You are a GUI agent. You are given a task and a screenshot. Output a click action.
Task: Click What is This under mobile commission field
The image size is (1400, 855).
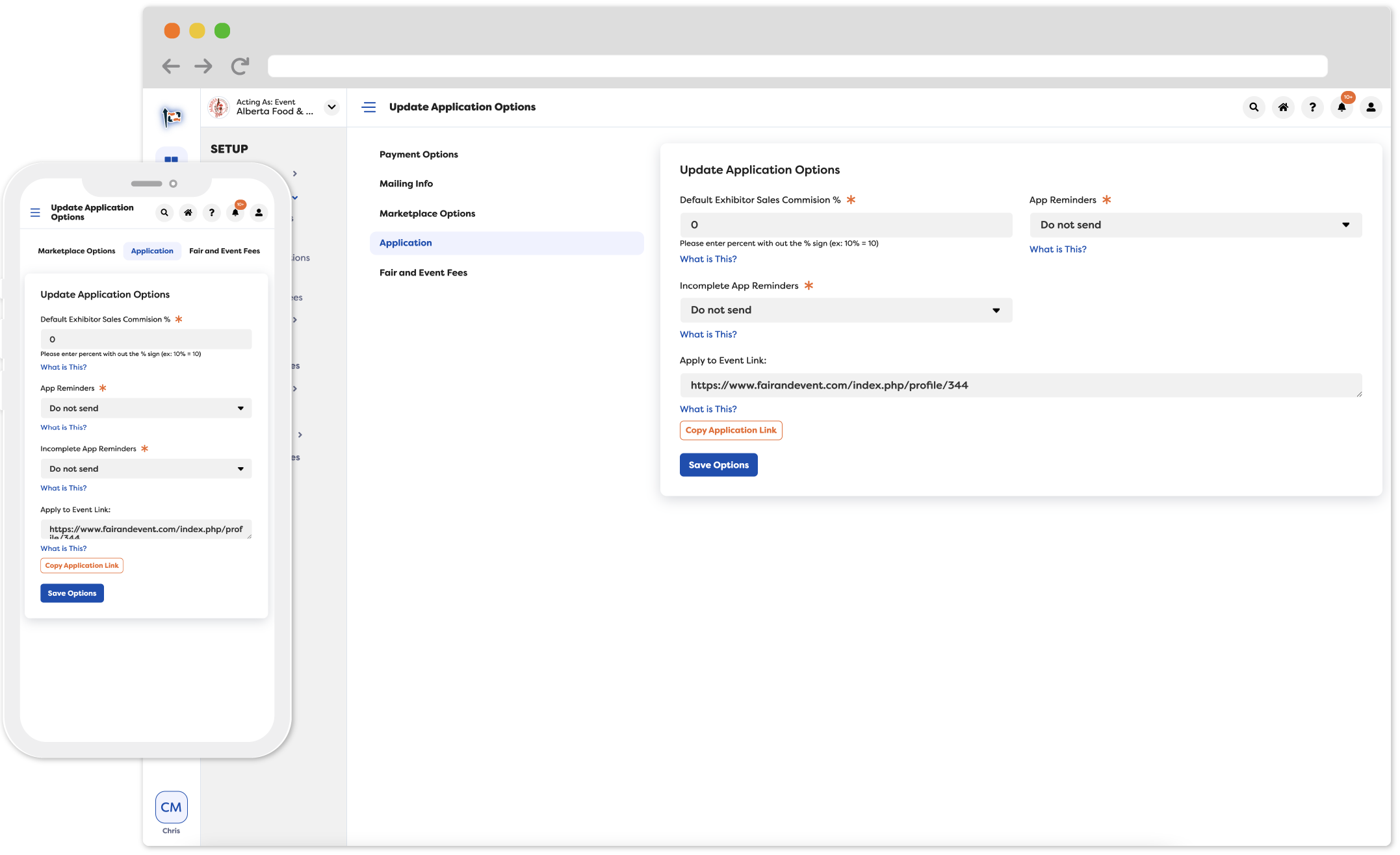(x=63, y=367)
